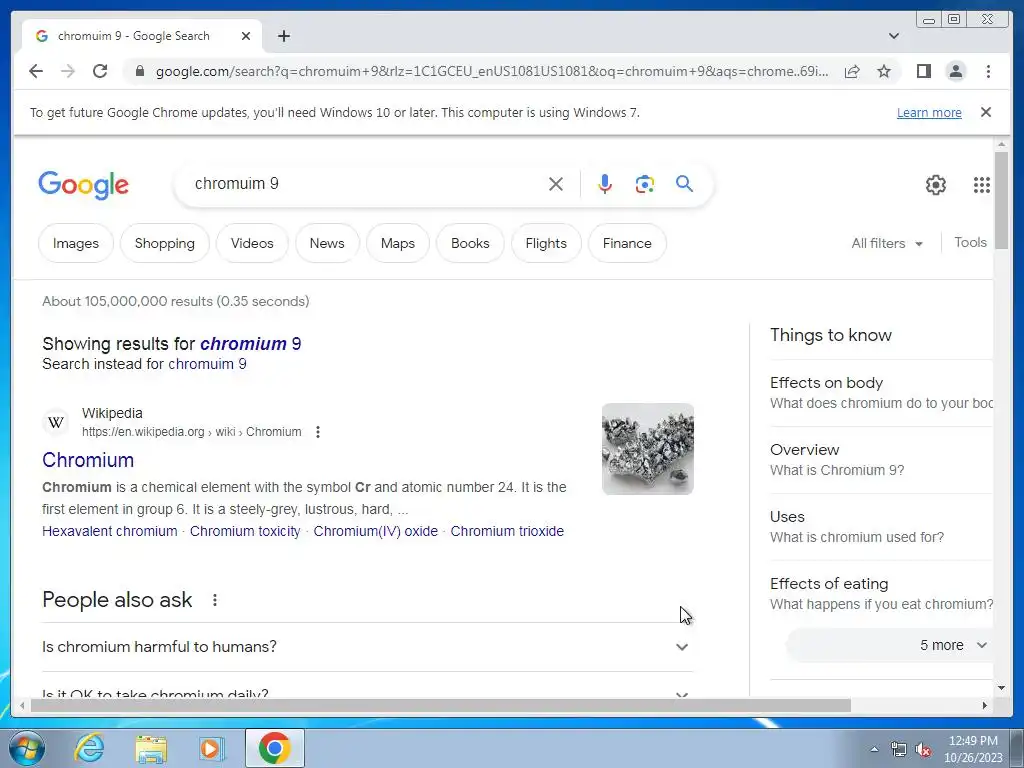Image resolution: width=1024 pixels, height=768 pixels.
Task: Submit search with magnifier icon
Action: click(x=684, y=184)
